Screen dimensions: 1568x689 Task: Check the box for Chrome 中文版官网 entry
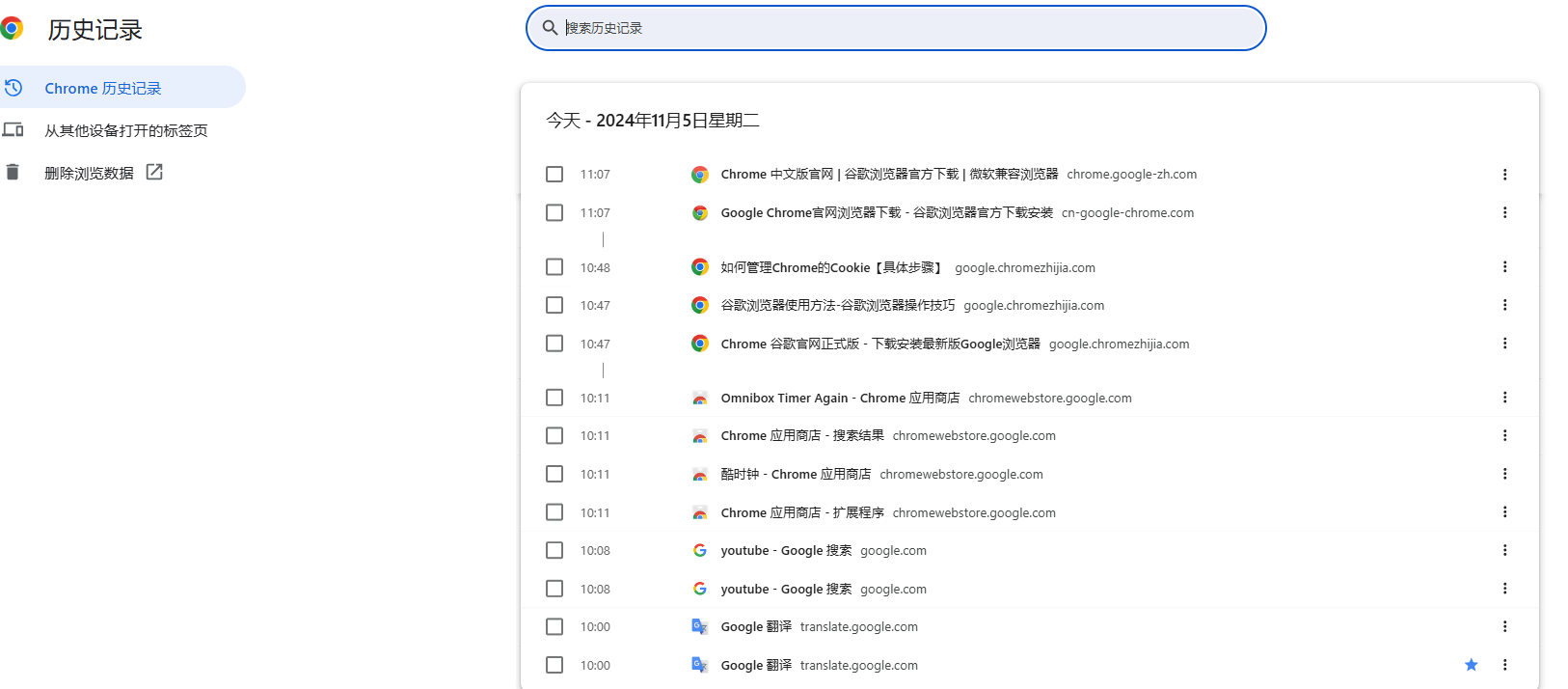click(554, 175)
